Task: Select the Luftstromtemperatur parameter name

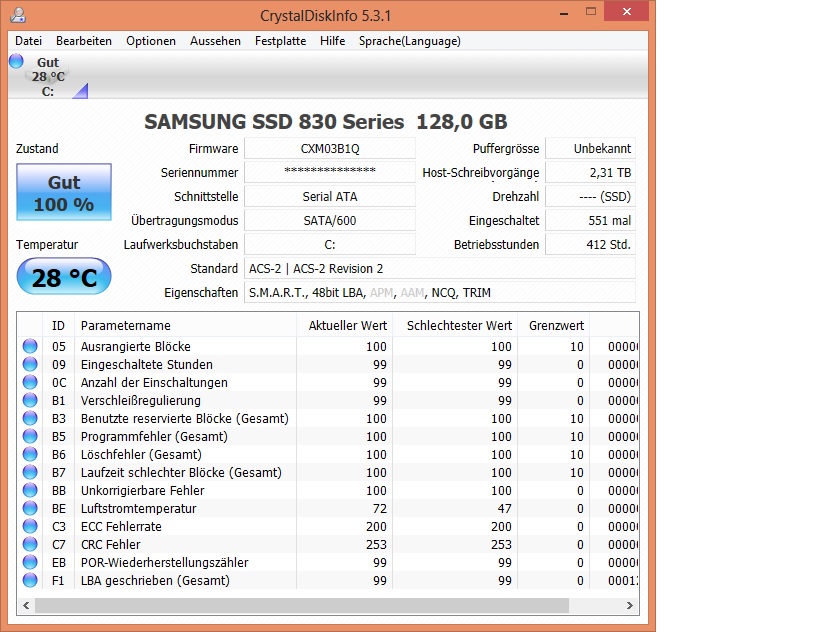Action: point(138,509)
